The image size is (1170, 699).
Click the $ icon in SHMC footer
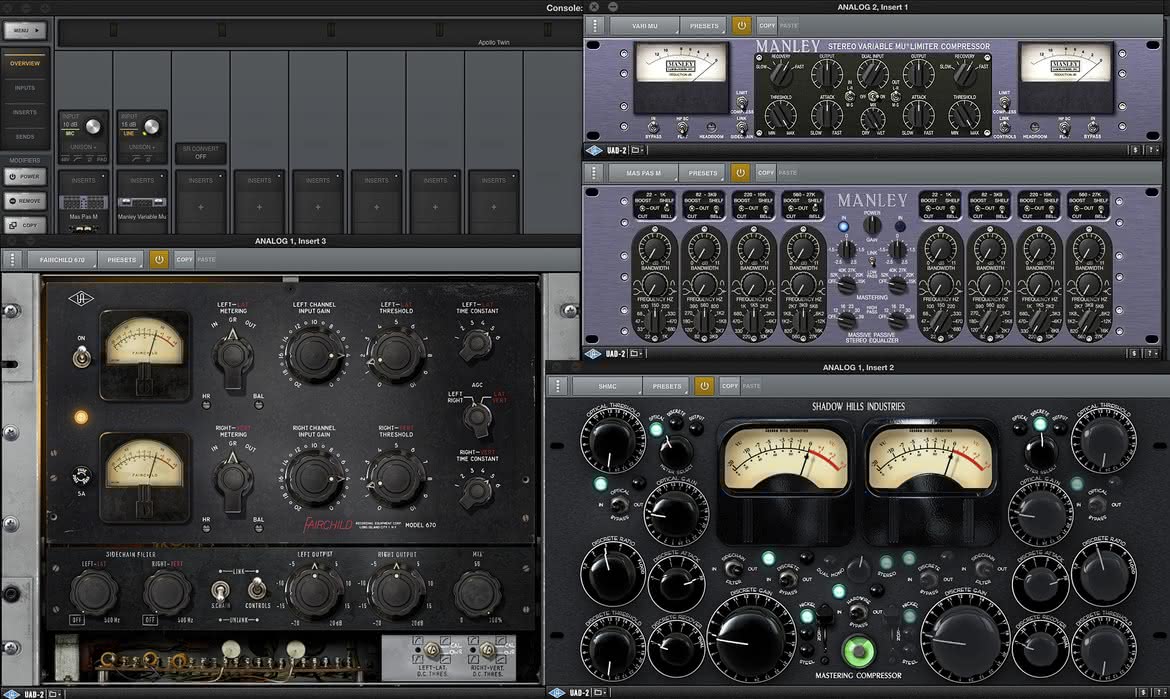pyautogui.click(x=1143, y=693)
